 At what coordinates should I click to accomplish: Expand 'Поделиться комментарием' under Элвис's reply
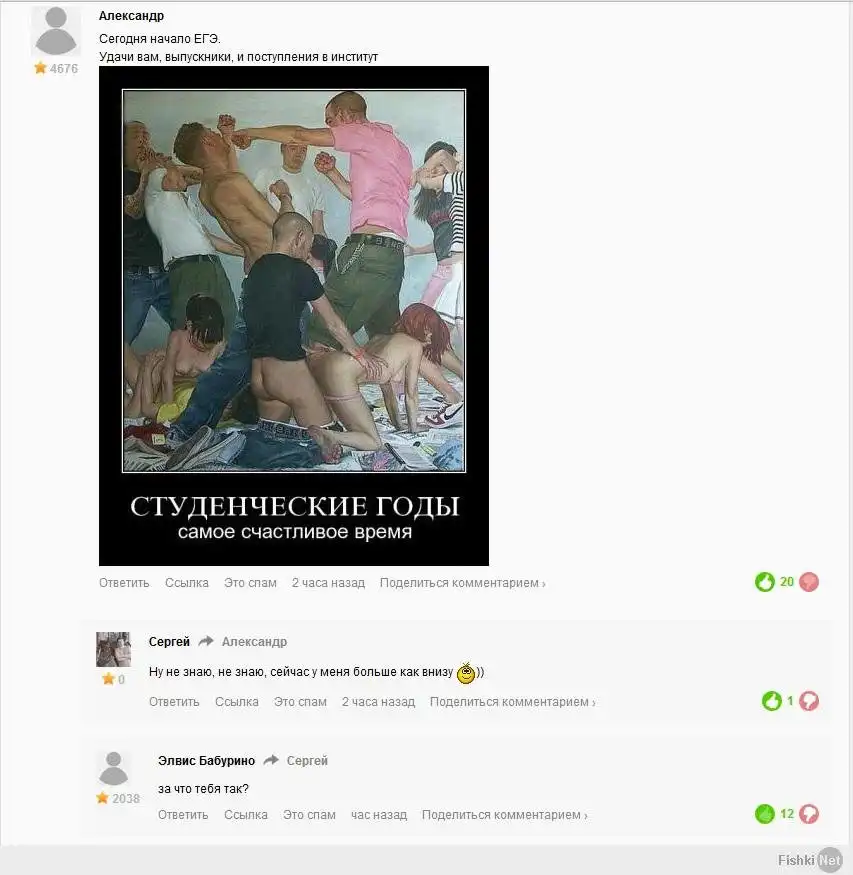click(x=504, y=815)
